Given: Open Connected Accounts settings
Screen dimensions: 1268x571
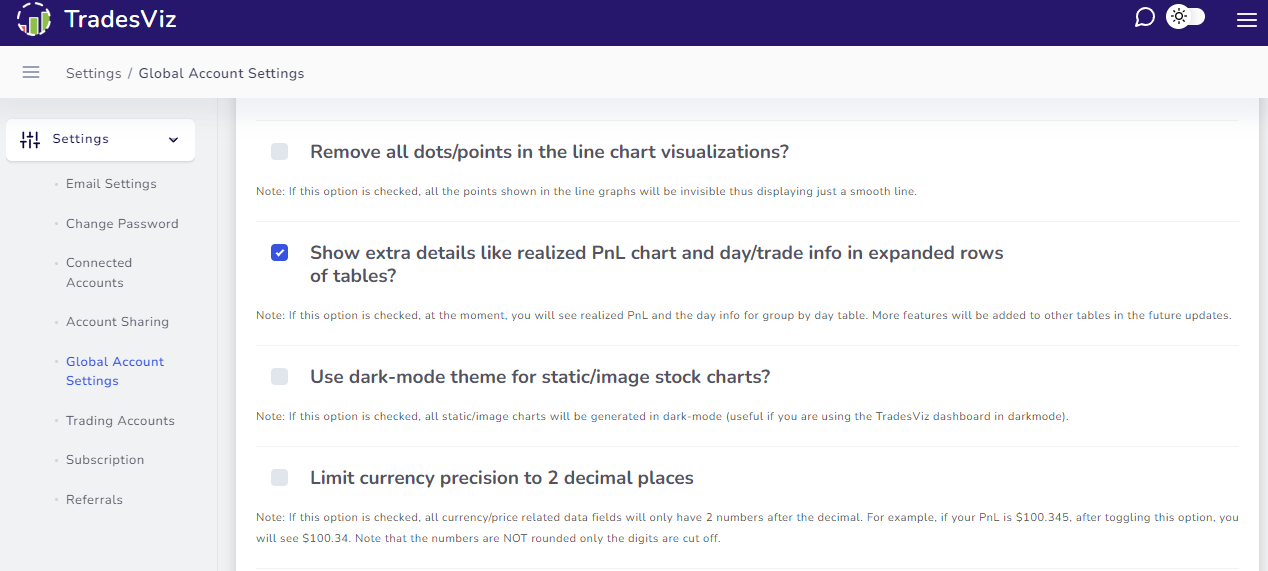Looking at the screenshot, I should pos(99,273).
